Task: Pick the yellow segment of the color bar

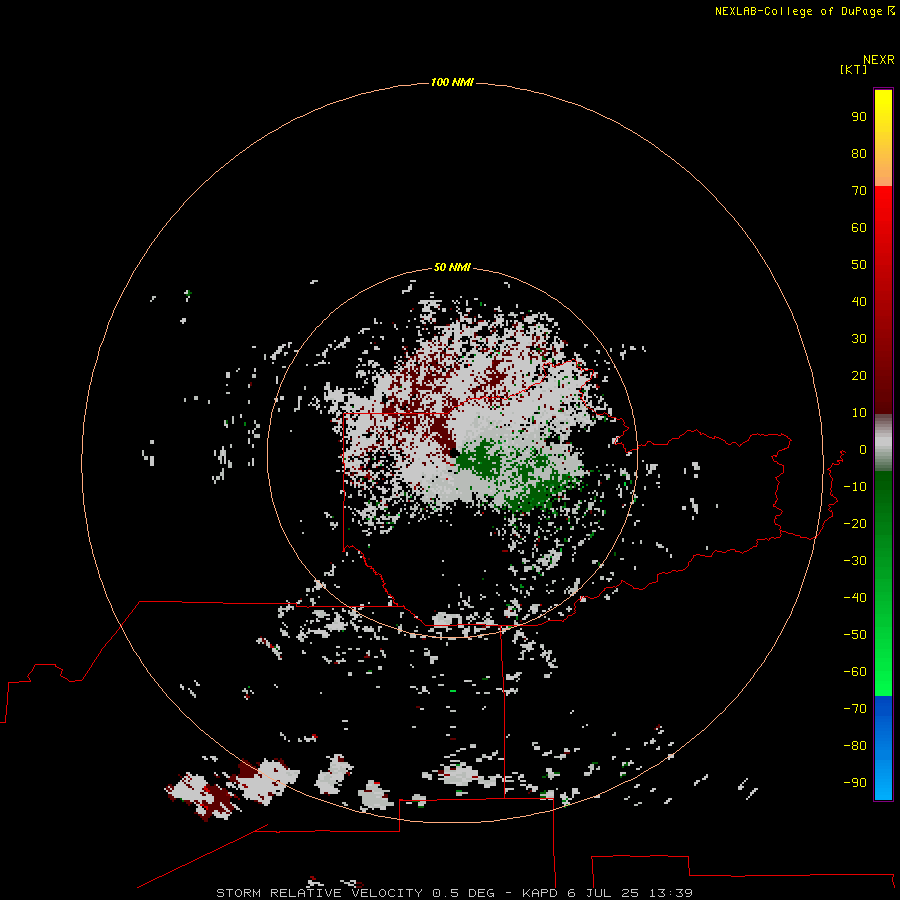Action: point(883,138)
